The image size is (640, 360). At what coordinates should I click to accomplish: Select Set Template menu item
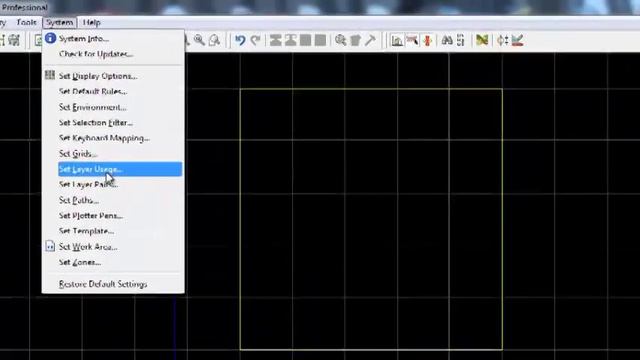[113, 231]
